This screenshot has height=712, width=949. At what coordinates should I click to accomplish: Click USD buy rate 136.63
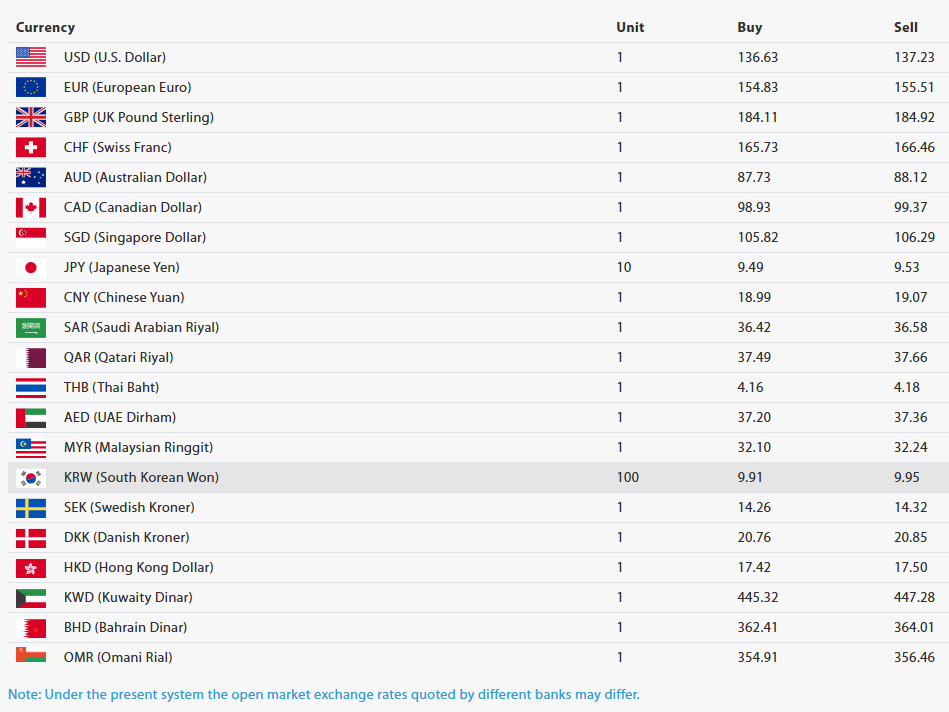tap(757, 57)
